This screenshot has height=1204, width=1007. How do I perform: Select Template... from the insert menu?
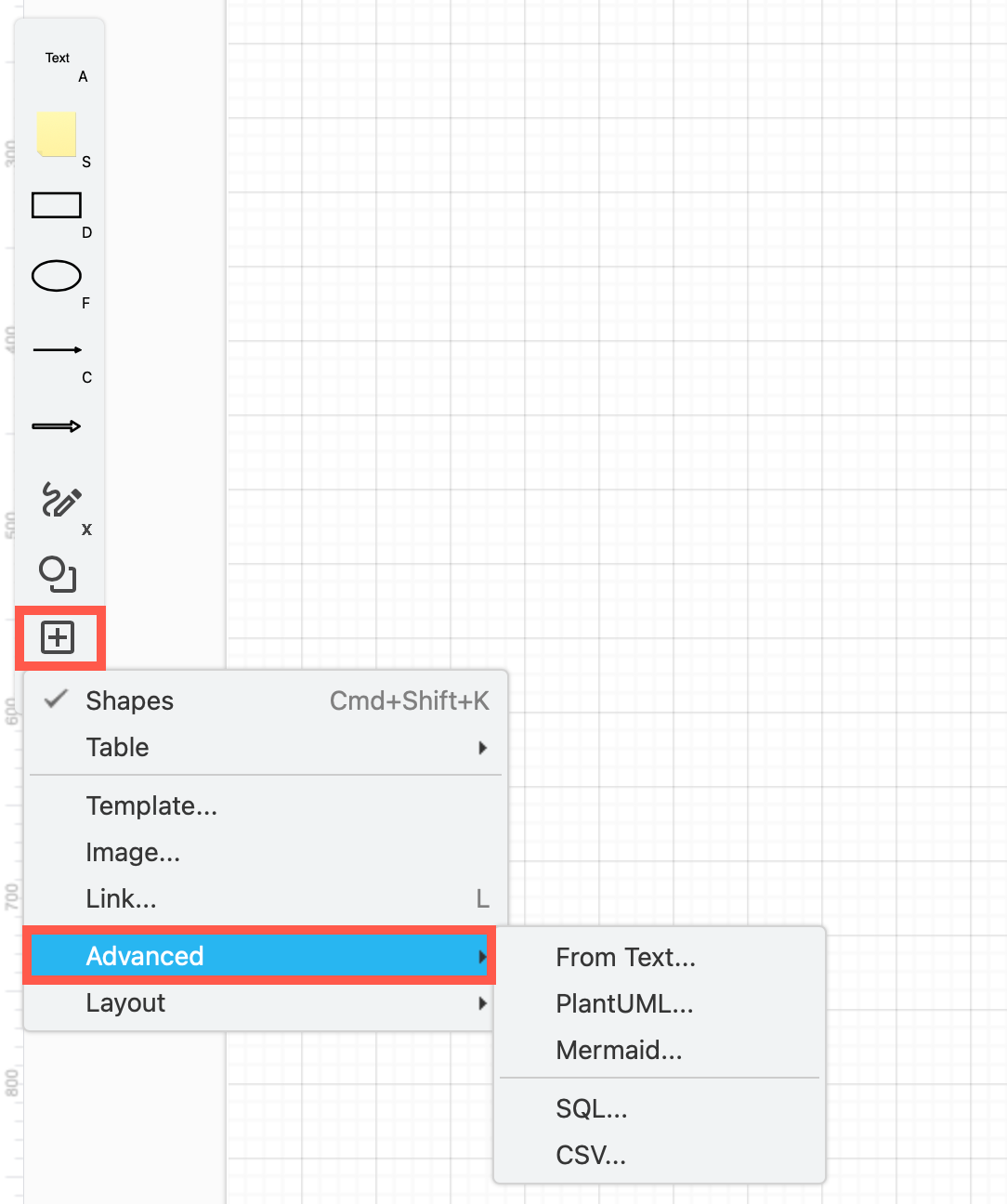[151, 805]
